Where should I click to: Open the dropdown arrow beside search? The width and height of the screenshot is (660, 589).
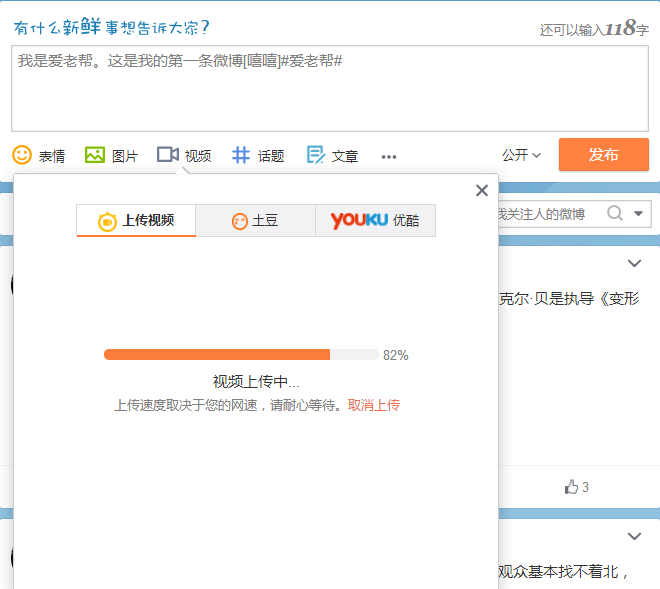coord(639,213)
